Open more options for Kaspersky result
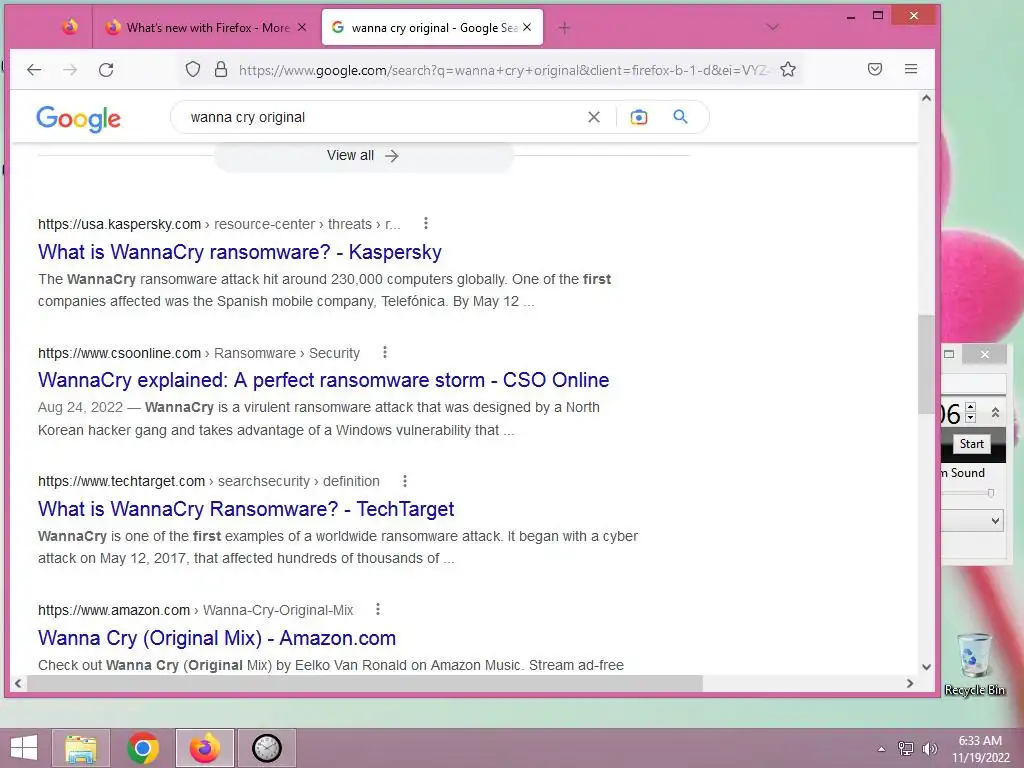 (x=426, y=223)
